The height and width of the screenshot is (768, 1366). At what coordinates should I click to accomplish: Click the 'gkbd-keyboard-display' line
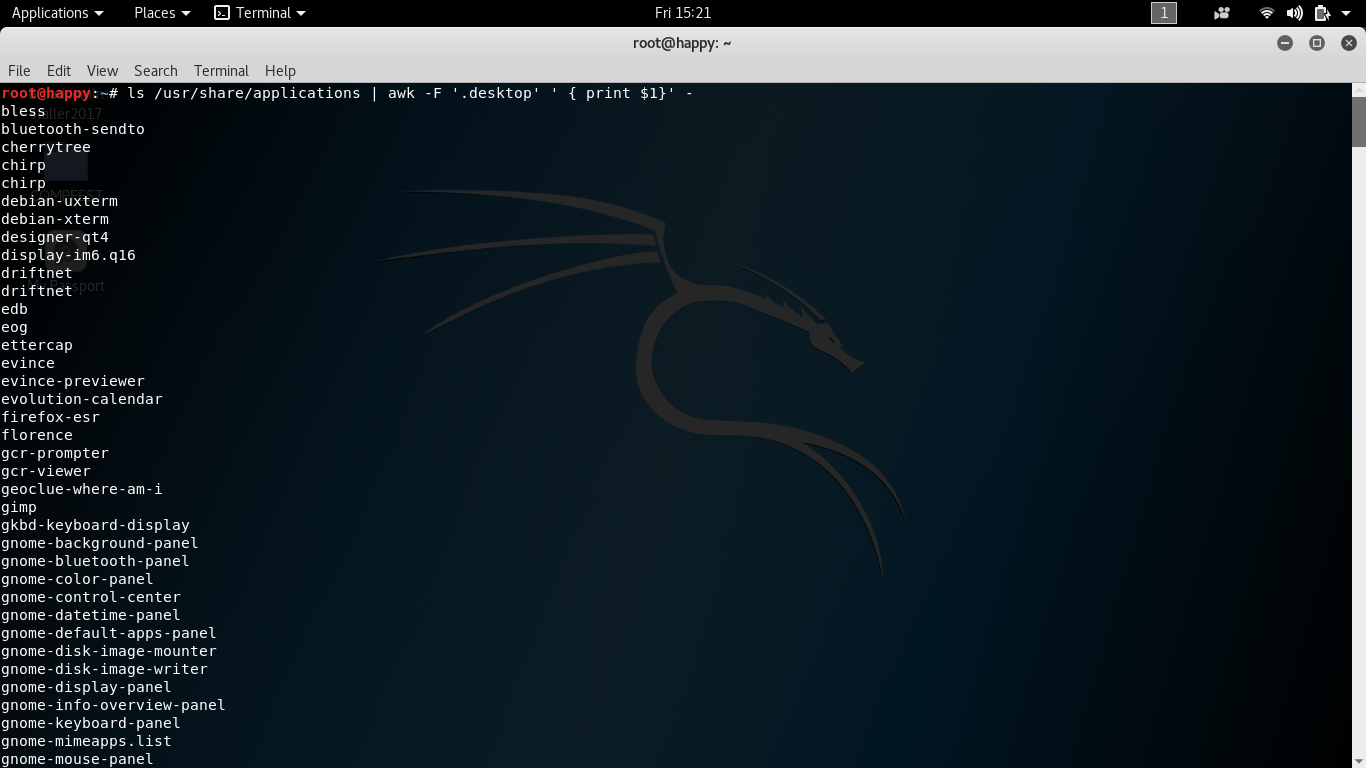95,525
